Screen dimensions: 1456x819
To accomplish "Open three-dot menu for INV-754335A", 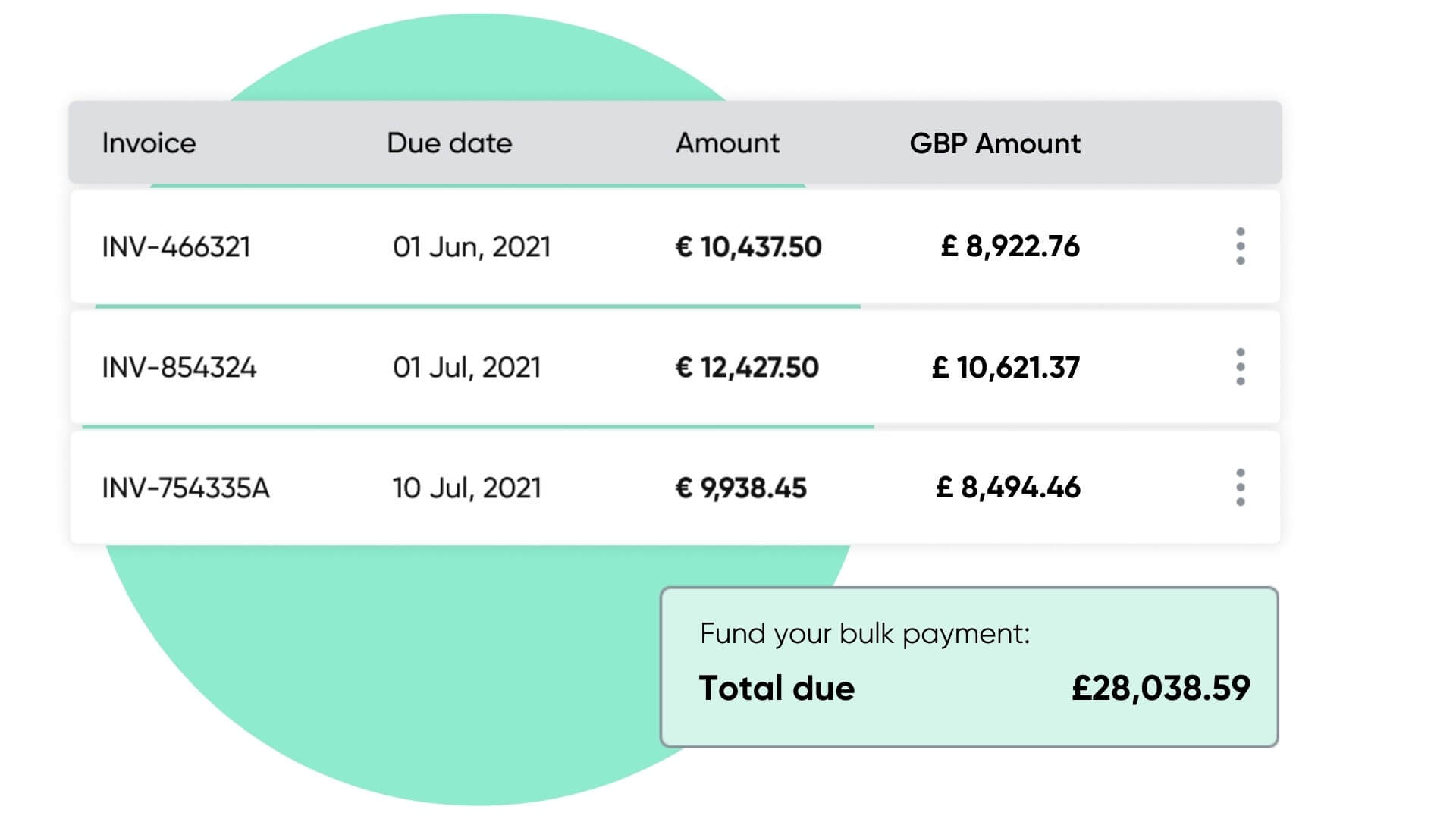I will [1240, 488].
